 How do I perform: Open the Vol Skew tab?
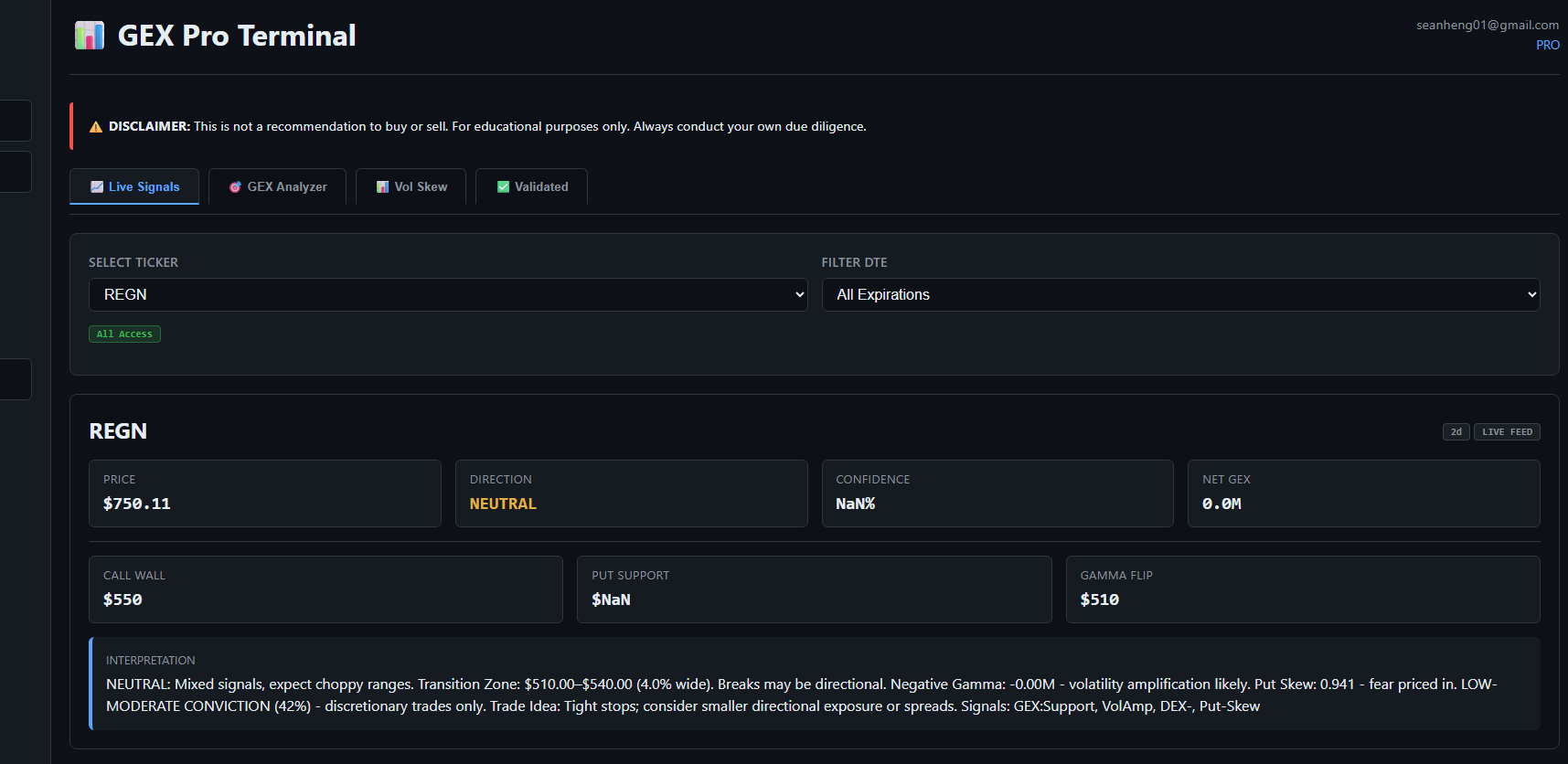tap(411, 186)
